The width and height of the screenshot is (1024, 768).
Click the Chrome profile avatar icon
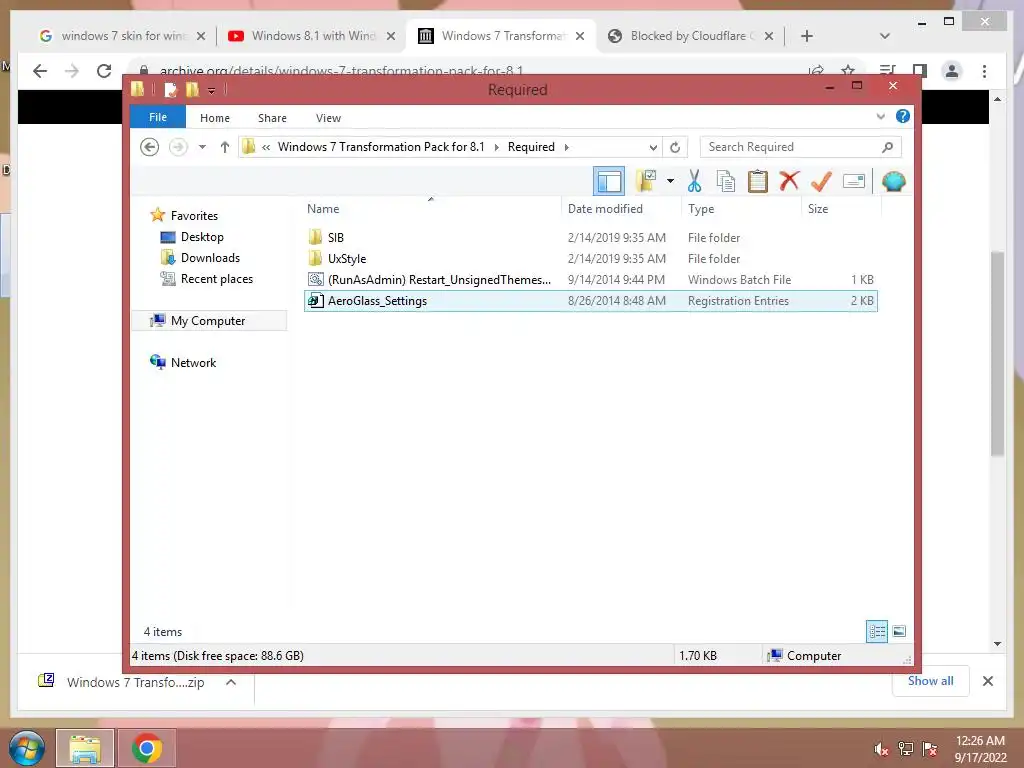pyautogui.click(x=952, y=71)
